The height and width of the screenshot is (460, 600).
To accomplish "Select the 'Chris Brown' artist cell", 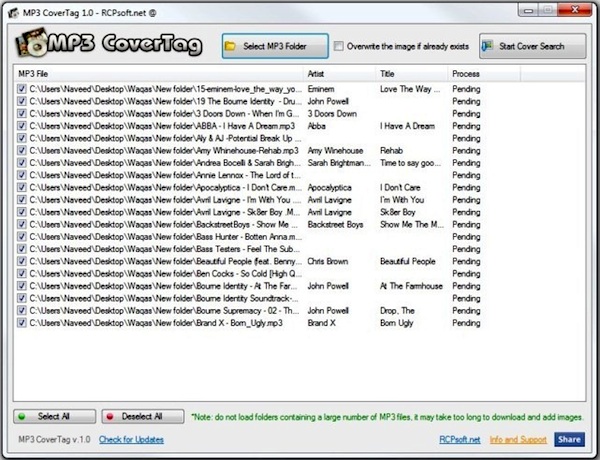I will (x=328, y=261).
